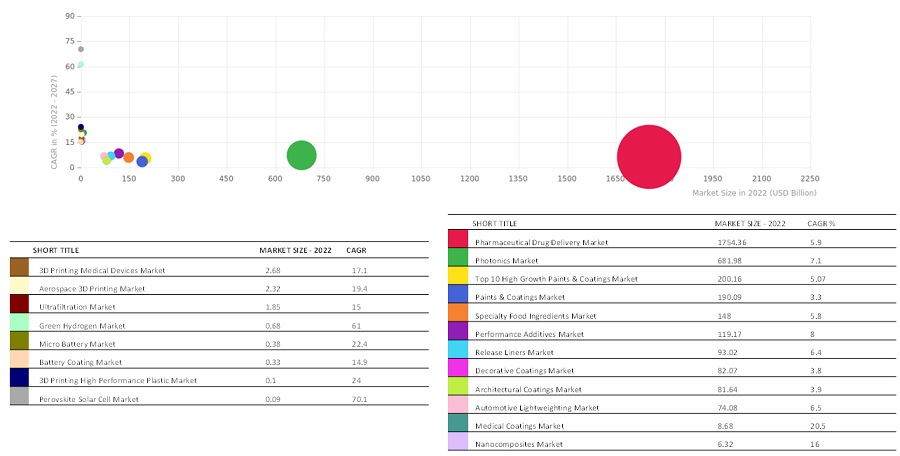Click the orange Specialty Food Ingredients swatch
Image resolution: width=900 pixels, height=456 pixels.
[459, 315]
